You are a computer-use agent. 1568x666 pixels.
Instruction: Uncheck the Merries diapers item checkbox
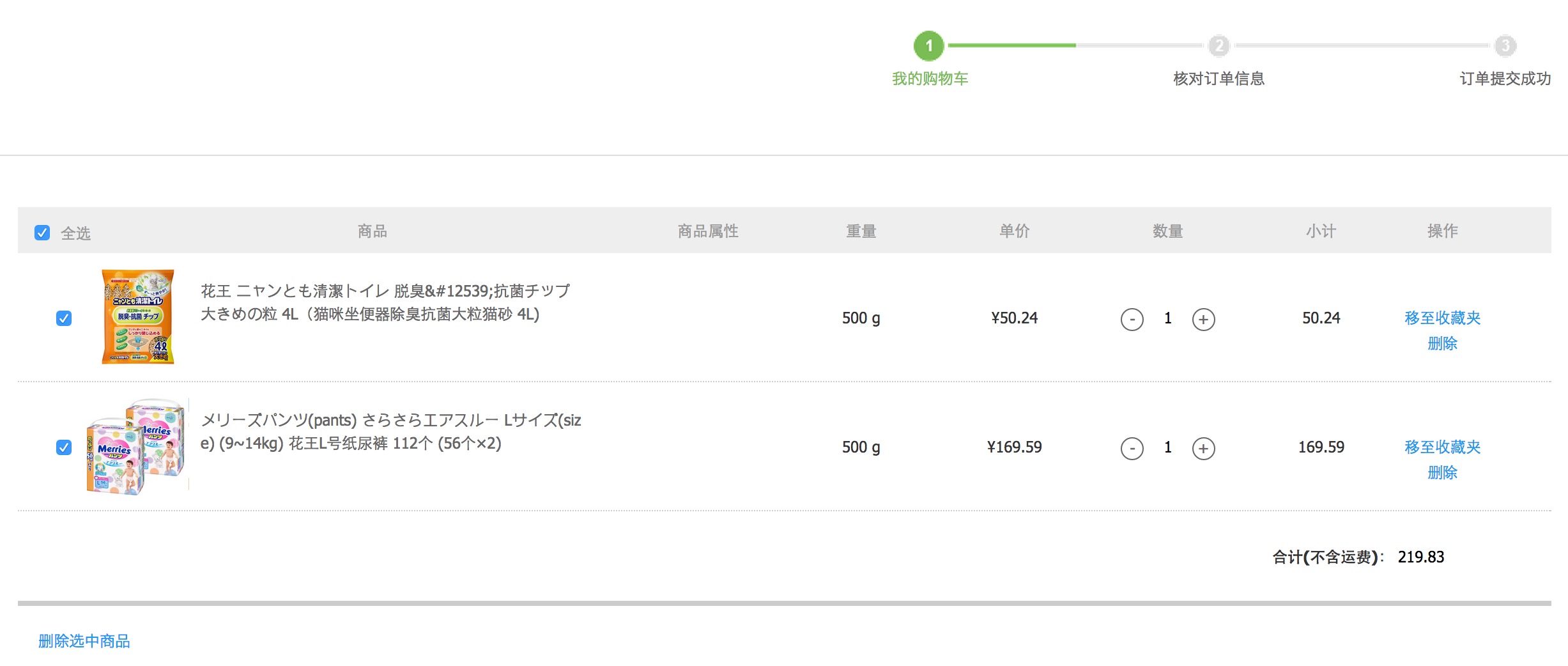click(64, 447)
